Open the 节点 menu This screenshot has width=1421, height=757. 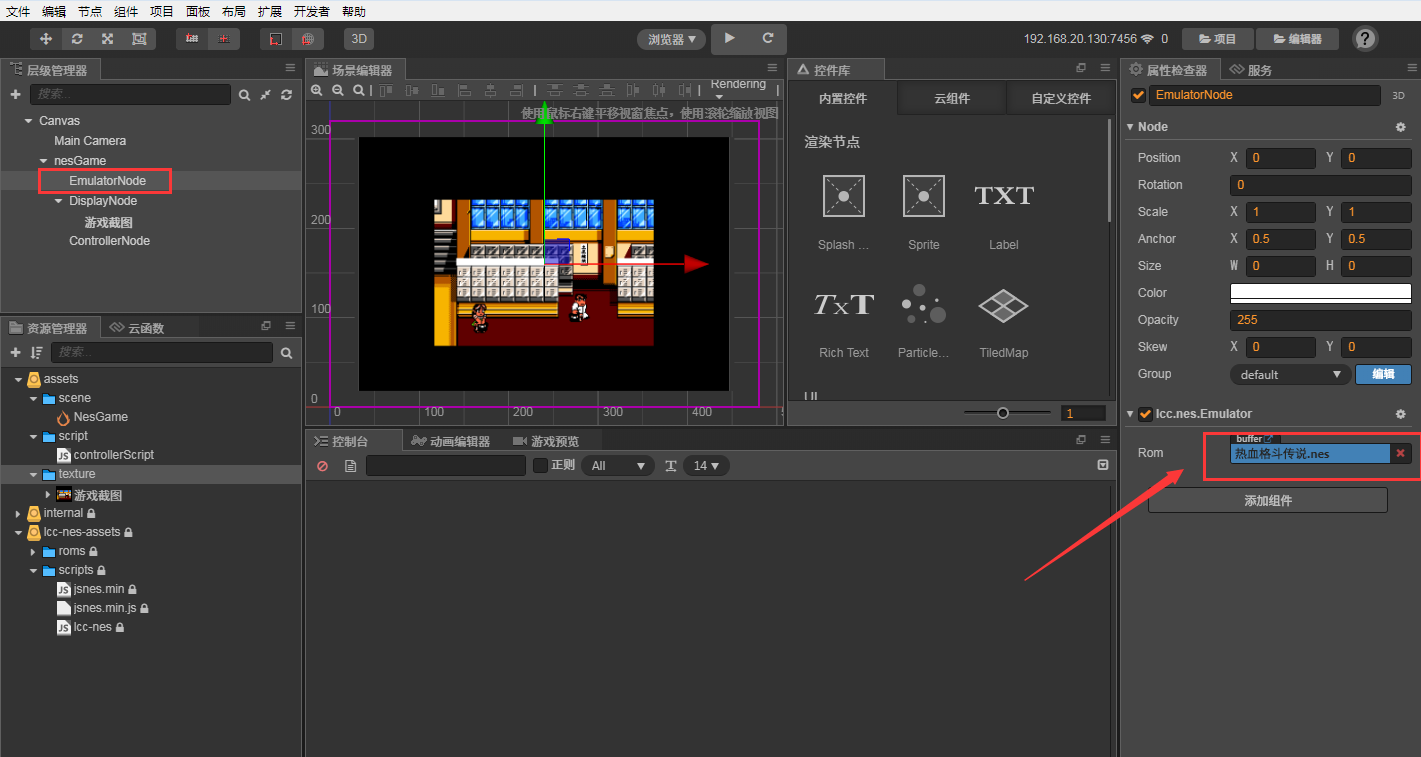[90, 12]
